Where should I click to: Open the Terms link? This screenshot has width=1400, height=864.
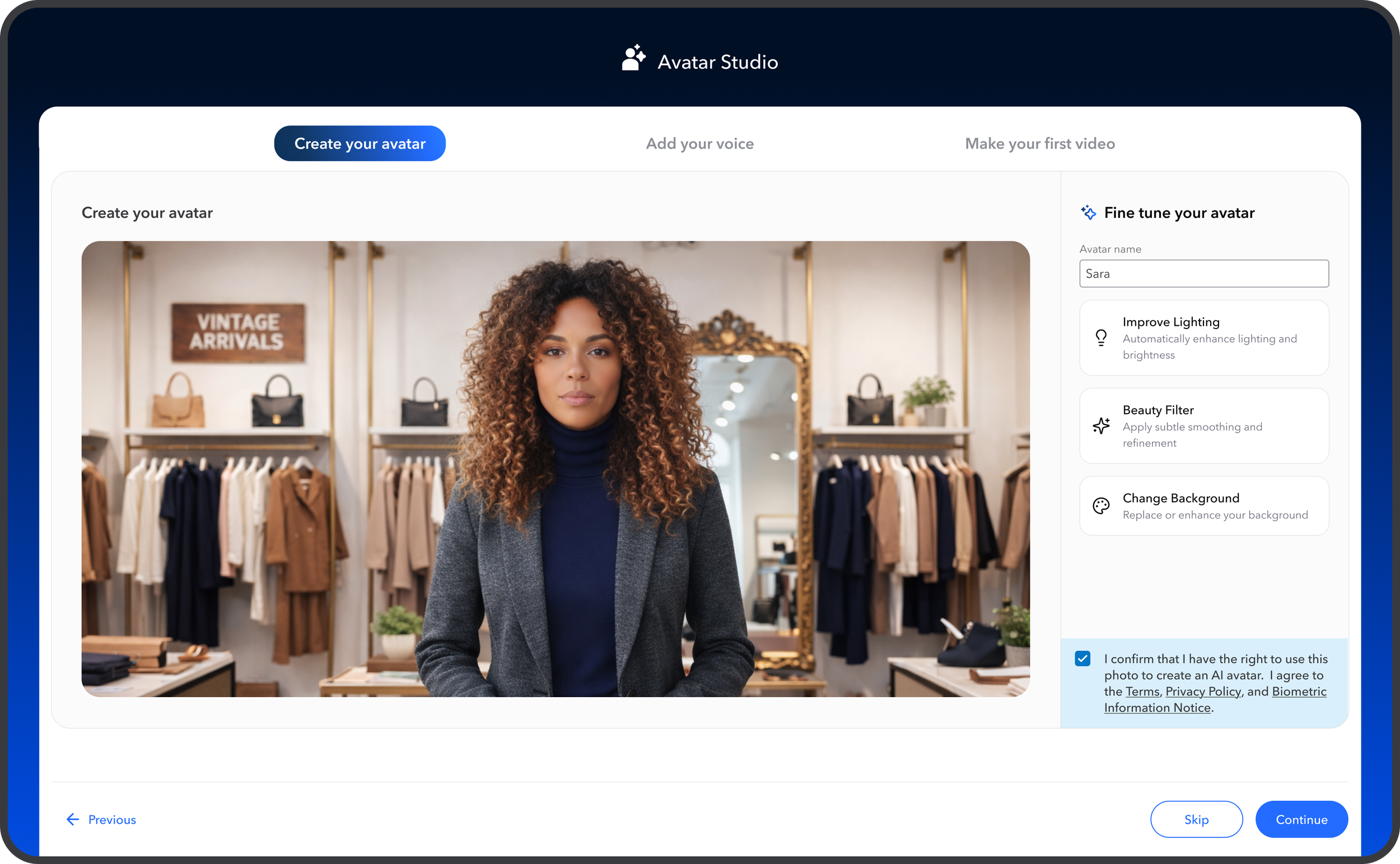pos(1142,692)
